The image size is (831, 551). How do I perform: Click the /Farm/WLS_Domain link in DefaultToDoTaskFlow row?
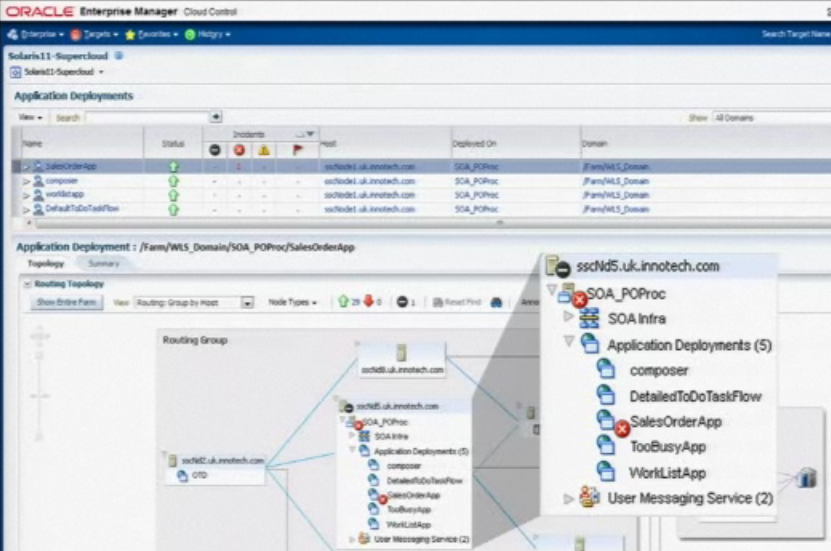pyautogui.click(x=616, y=209)
